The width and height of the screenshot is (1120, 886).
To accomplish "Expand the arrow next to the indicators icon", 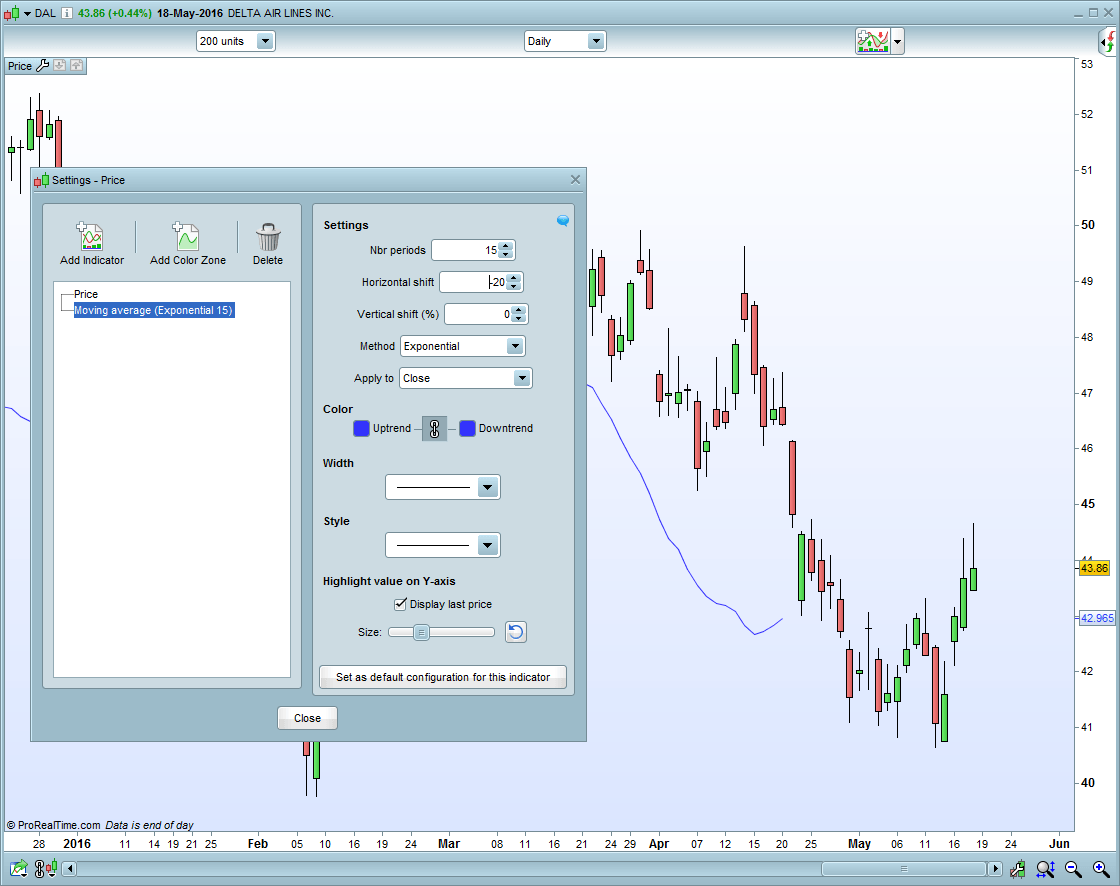I will [898, 41].
